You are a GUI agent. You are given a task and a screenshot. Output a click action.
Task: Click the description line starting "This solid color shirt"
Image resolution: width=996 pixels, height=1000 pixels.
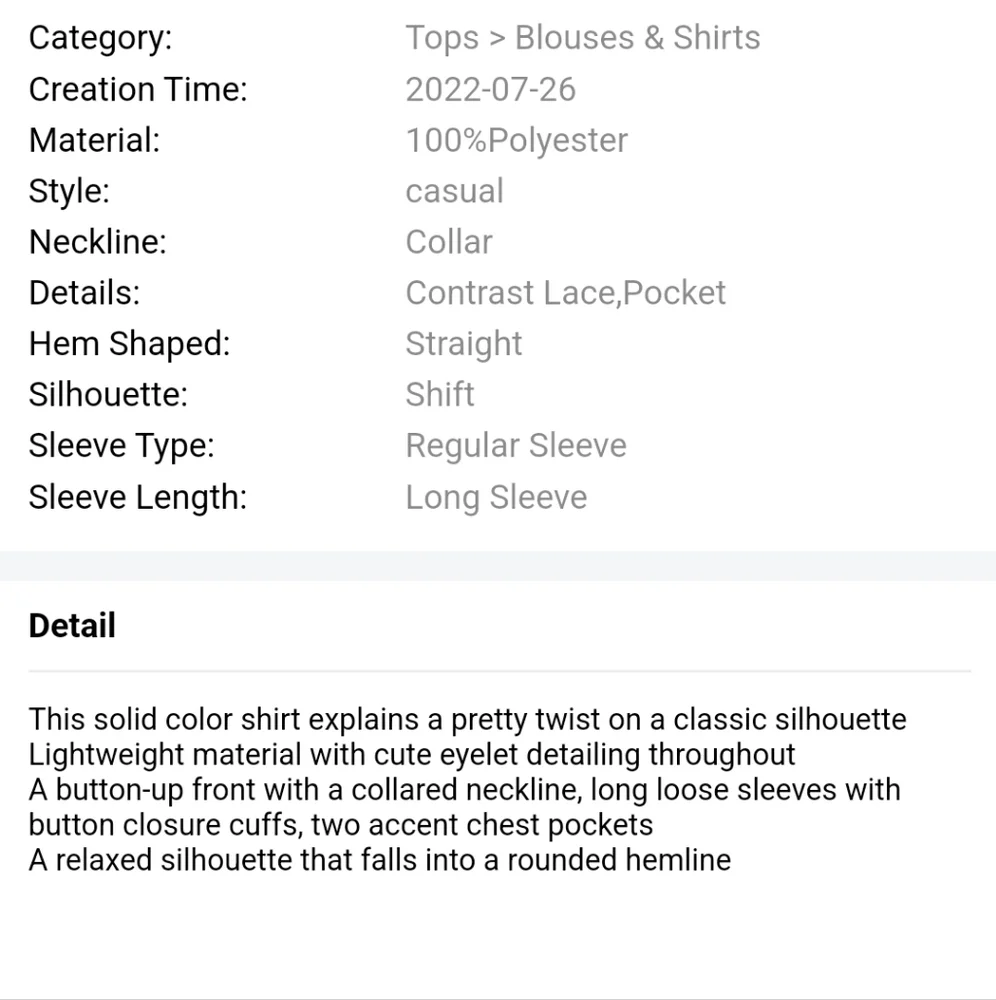[x=467, y=720]
